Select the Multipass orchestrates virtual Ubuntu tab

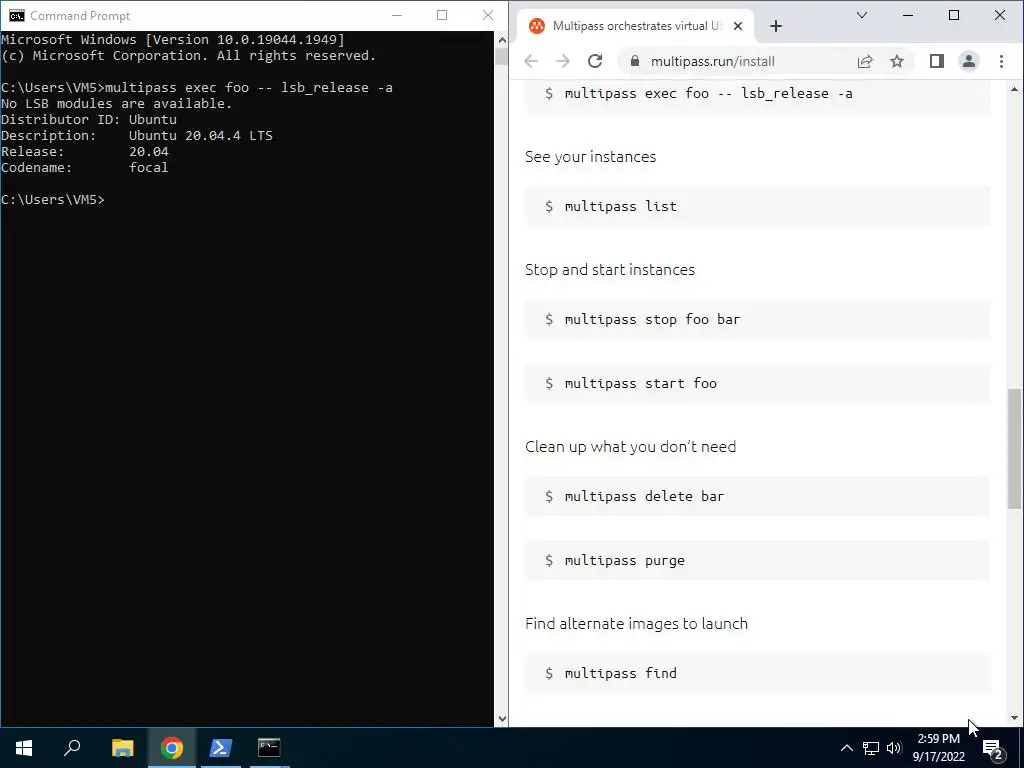point(637,26)
